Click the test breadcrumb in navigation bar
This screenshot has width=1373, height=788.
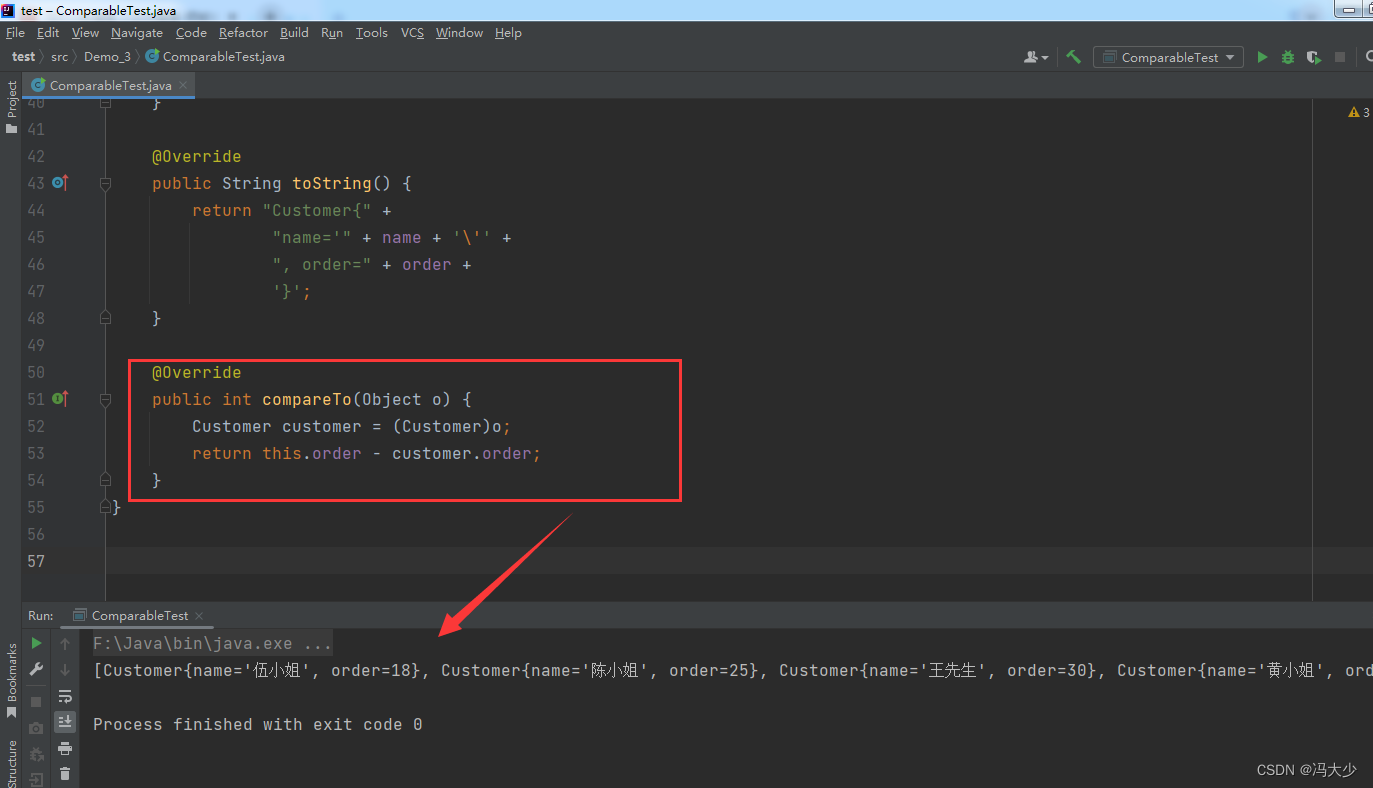[23, 57]
